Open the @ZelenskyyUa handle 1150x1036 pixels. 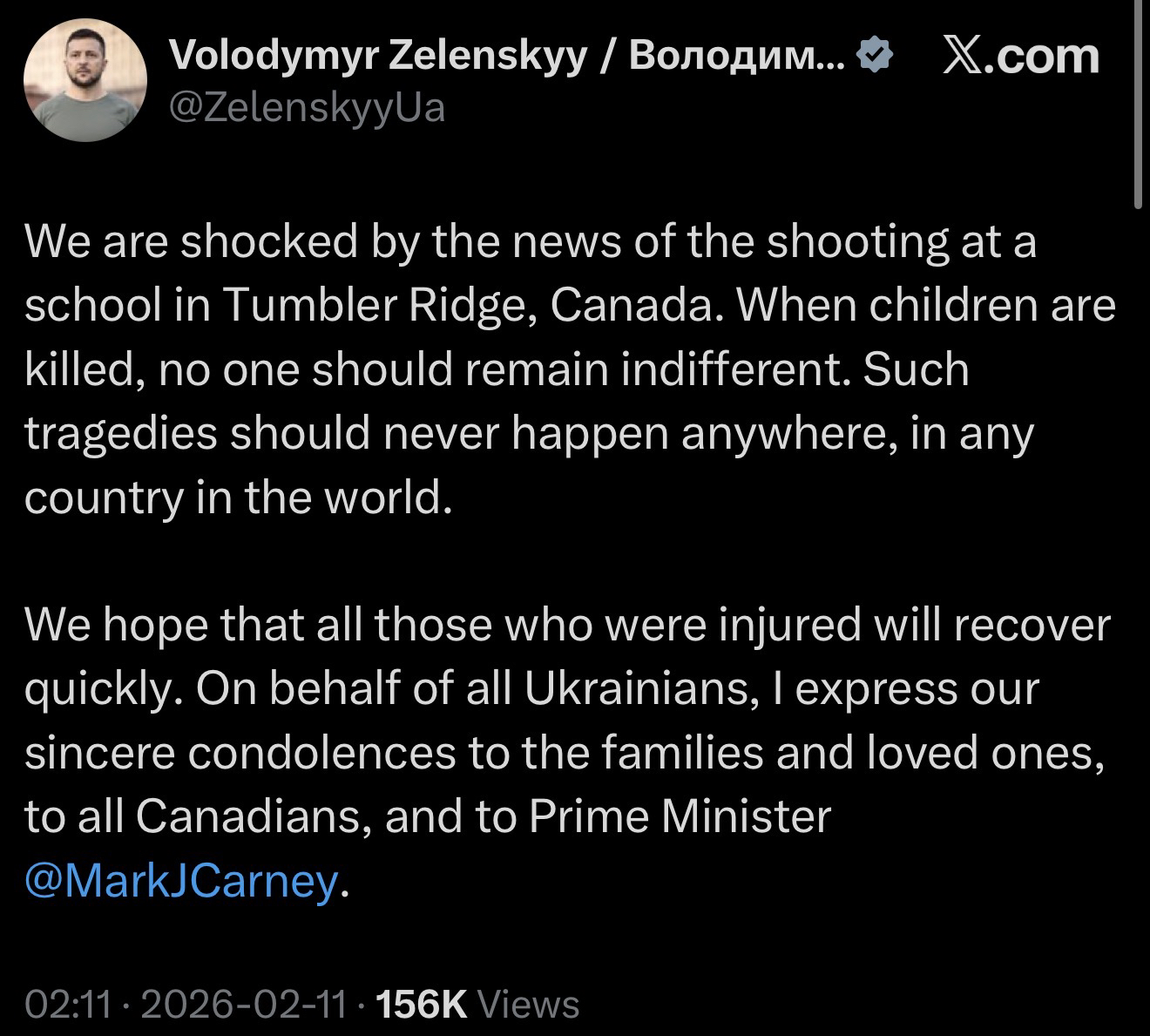point(306,108)
